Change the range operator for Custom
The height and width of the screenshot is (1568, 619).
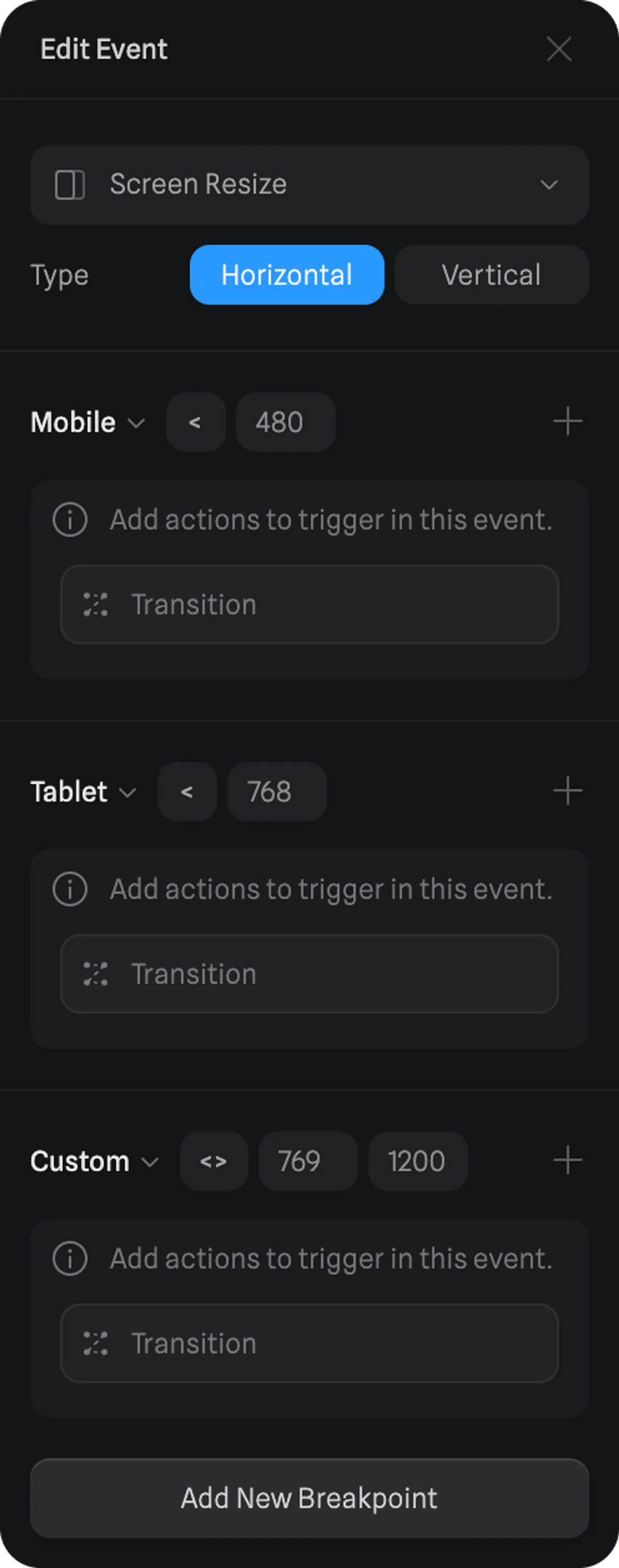point(214,1161)
